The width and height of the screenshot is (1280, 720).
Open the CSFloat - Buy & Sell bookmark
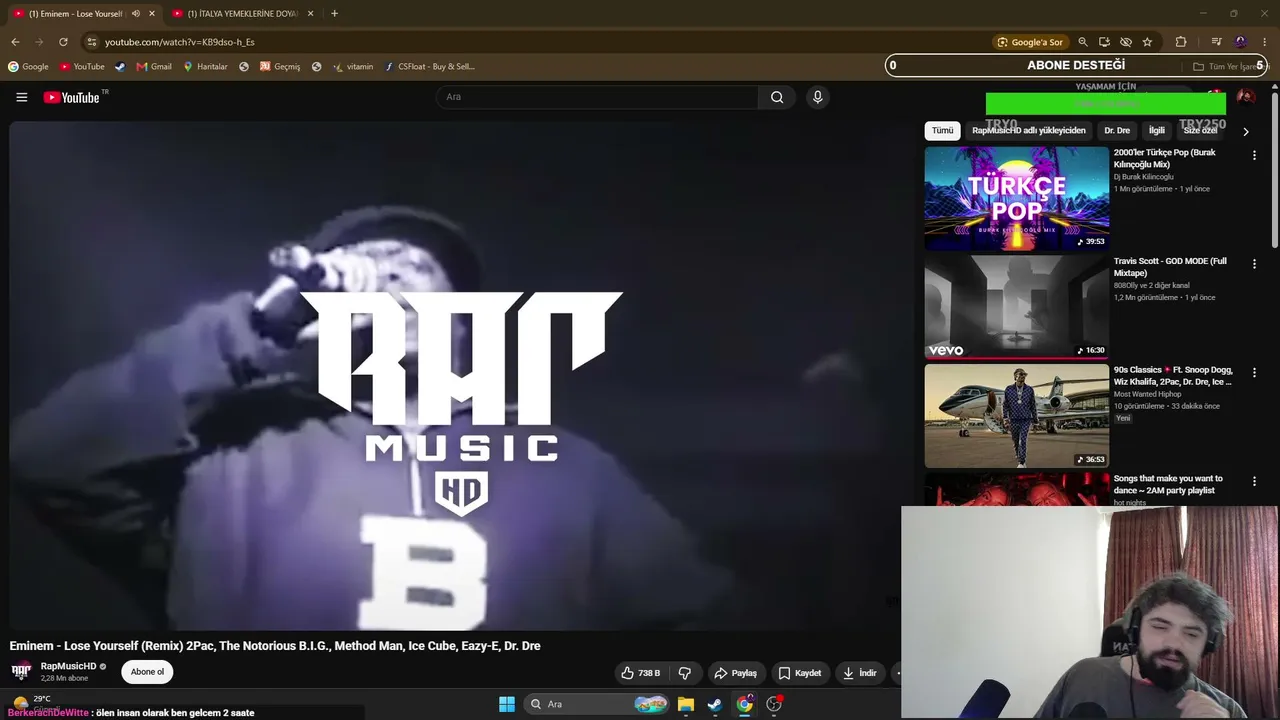point(430,67)
